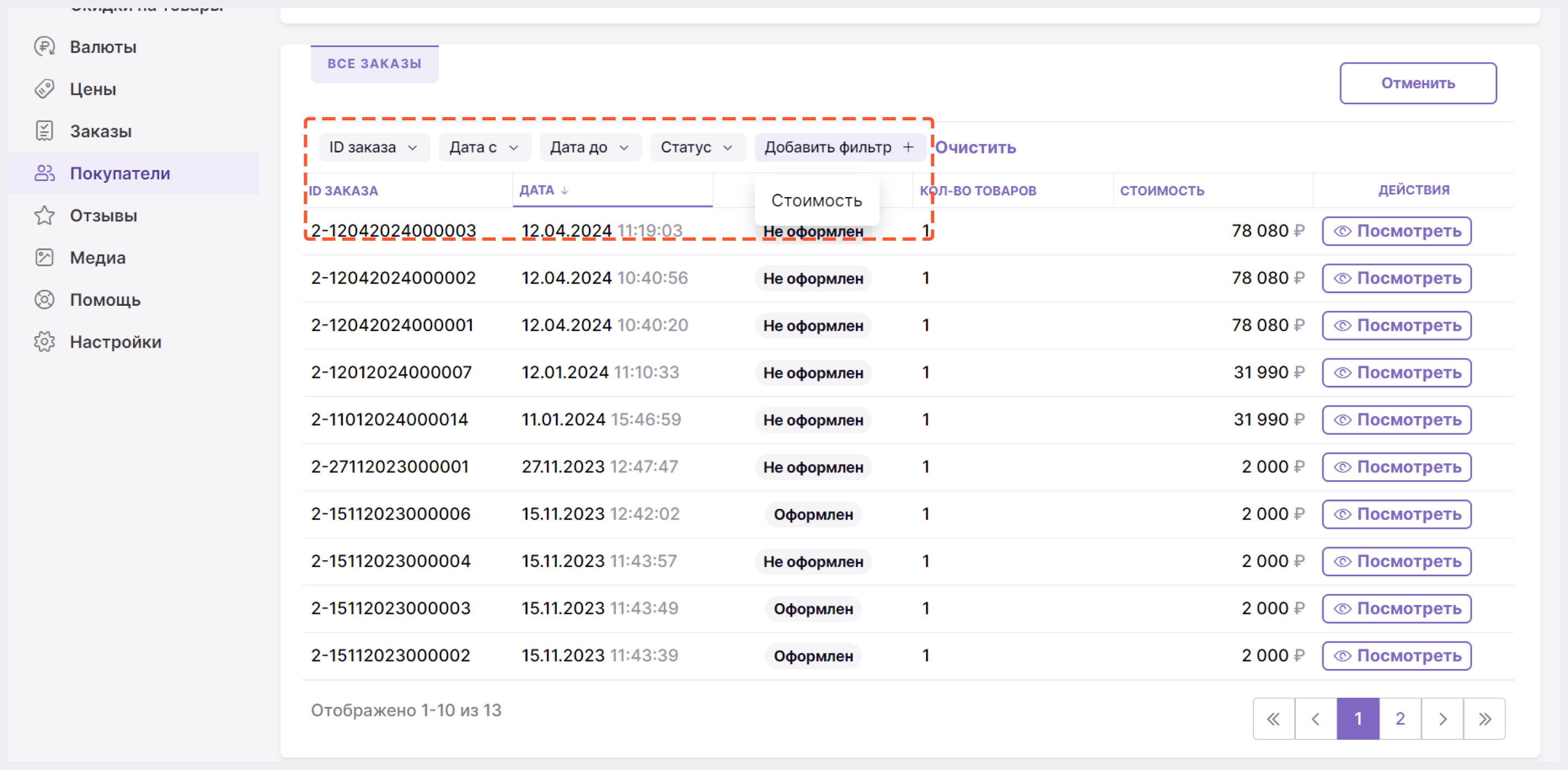Click the Отзывы star icon
1568x770 pixels.
click(x=45, y=215)
